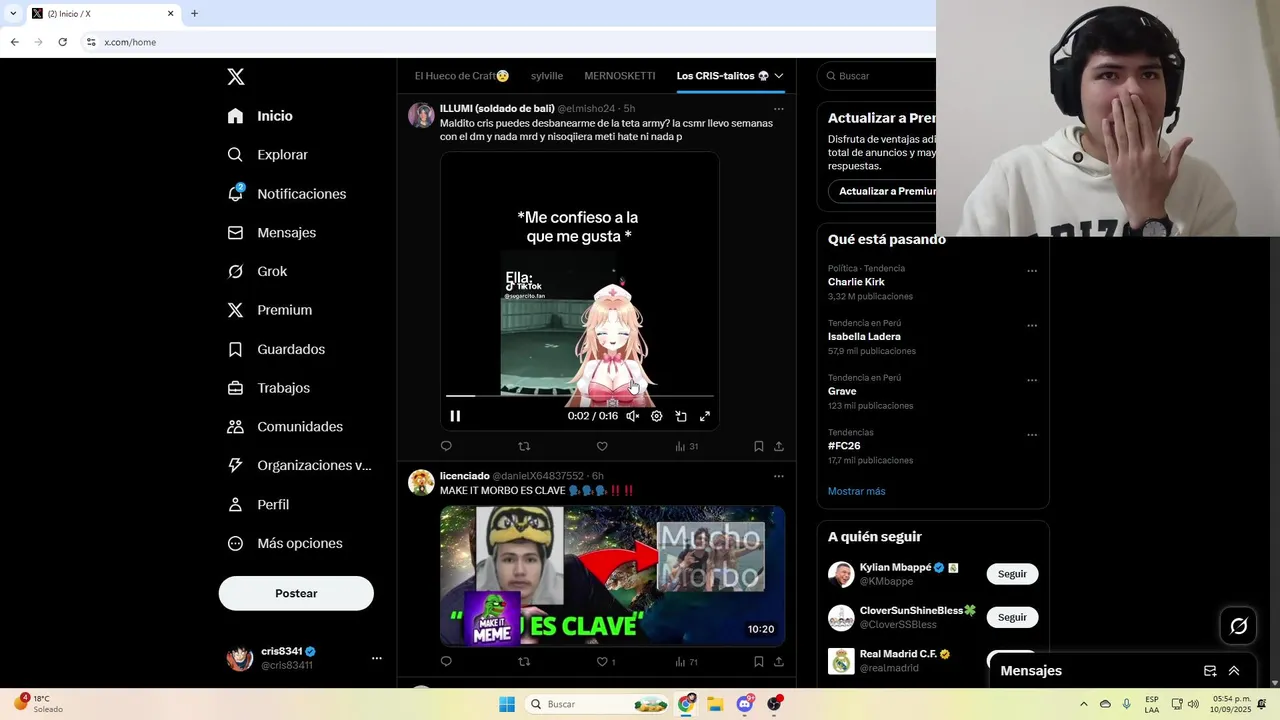Open options for Grave trend
The height and width of the screenshot is (720, 1280).
(x=1032, y=380)
